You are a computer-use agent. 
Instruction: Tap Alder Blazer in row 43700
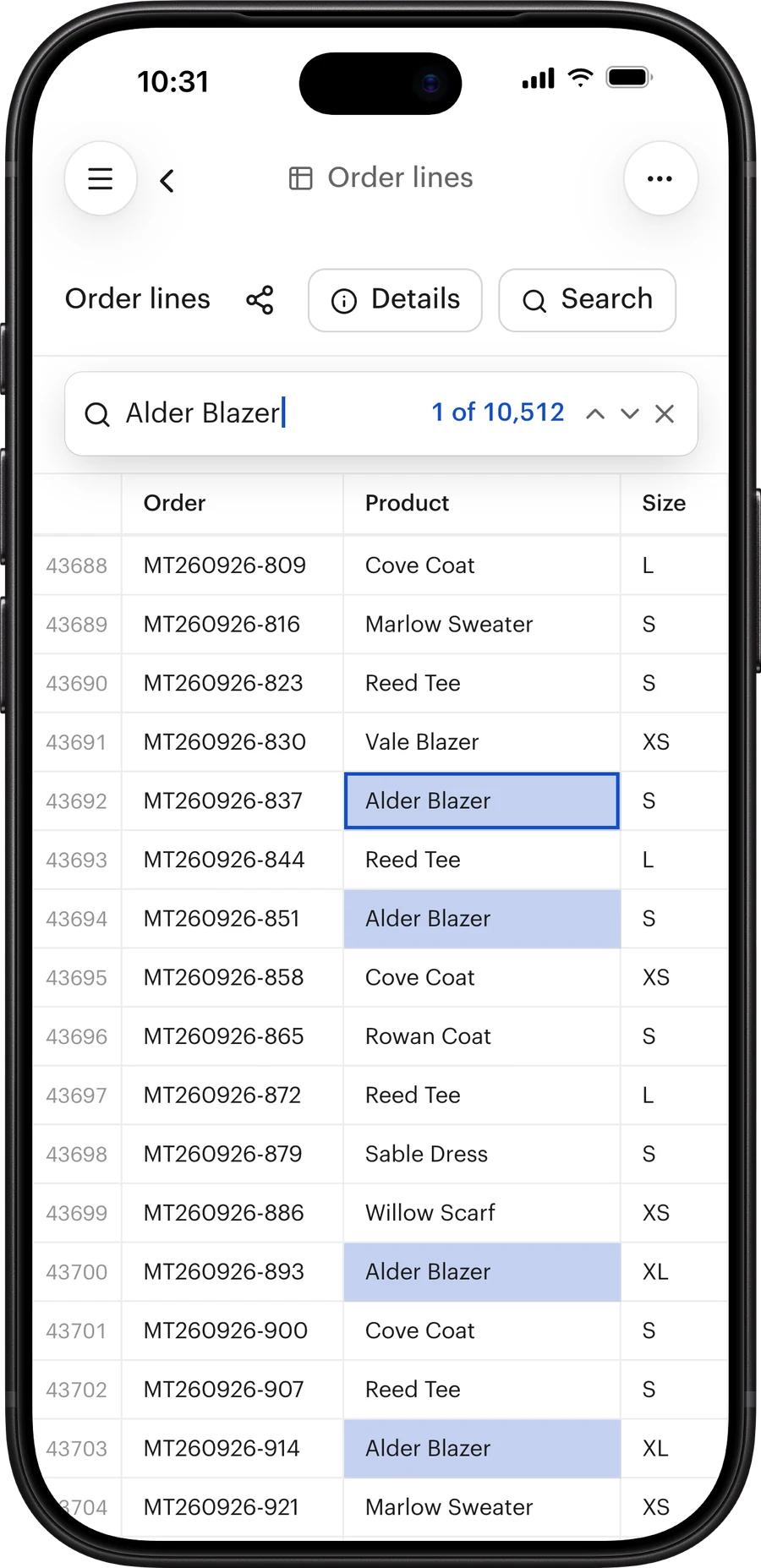pos(482,1272)
